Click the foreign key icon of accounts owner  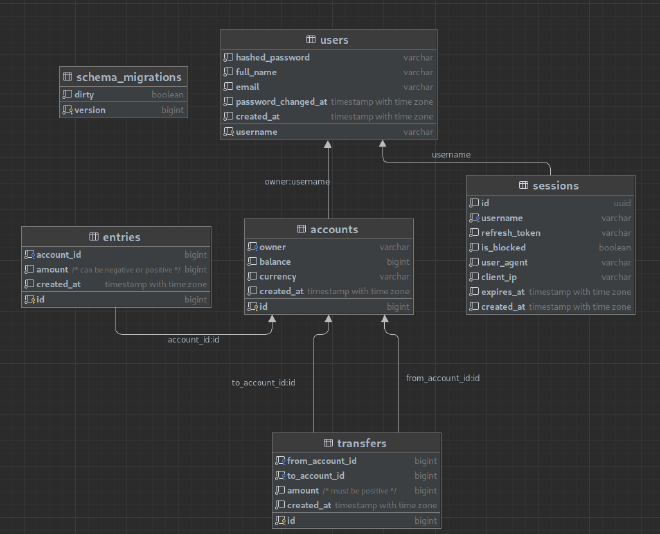tap(253, 247)
